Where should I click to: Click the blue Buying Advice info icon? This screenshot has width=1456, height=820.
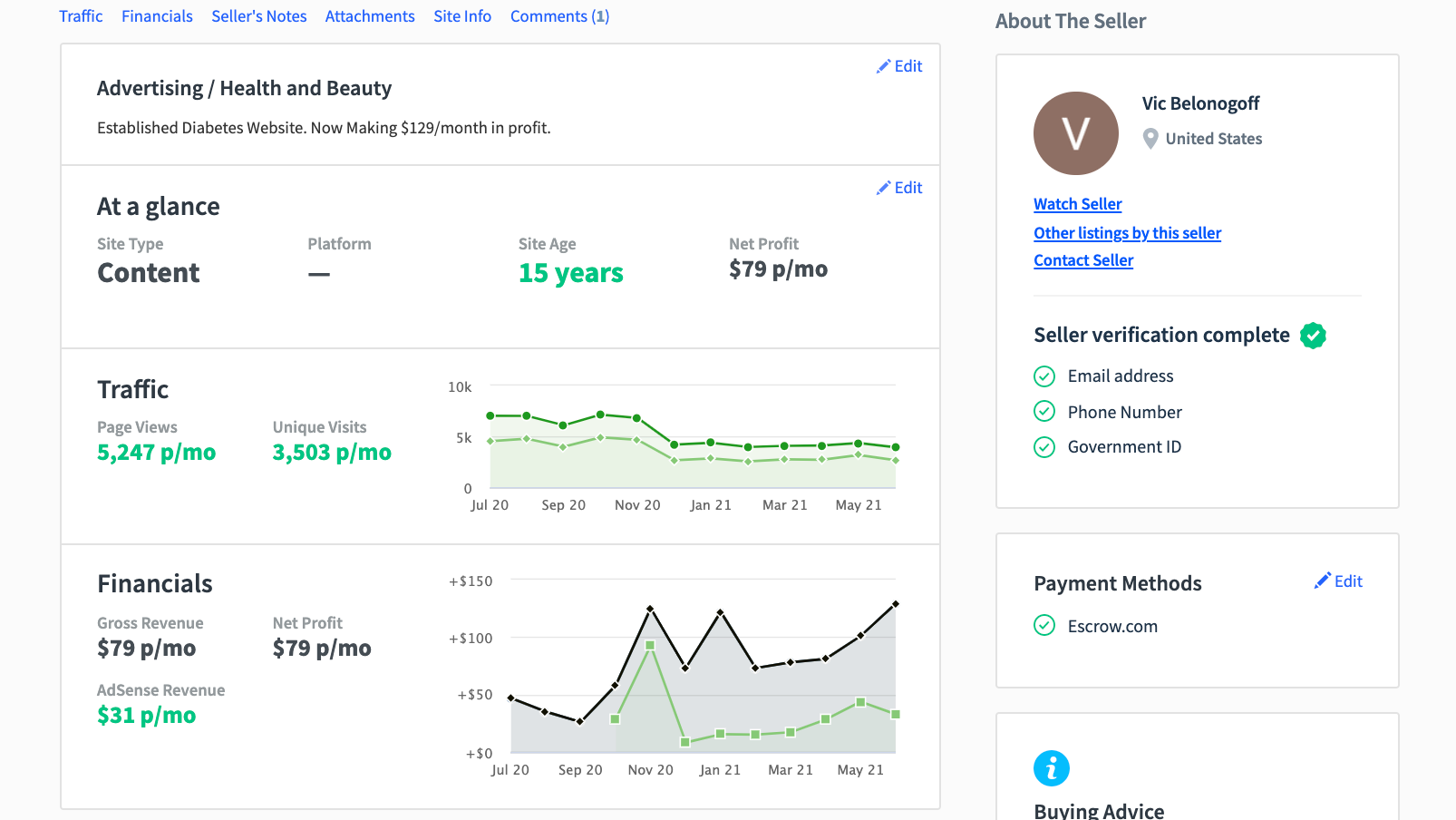pos(1052,768)
